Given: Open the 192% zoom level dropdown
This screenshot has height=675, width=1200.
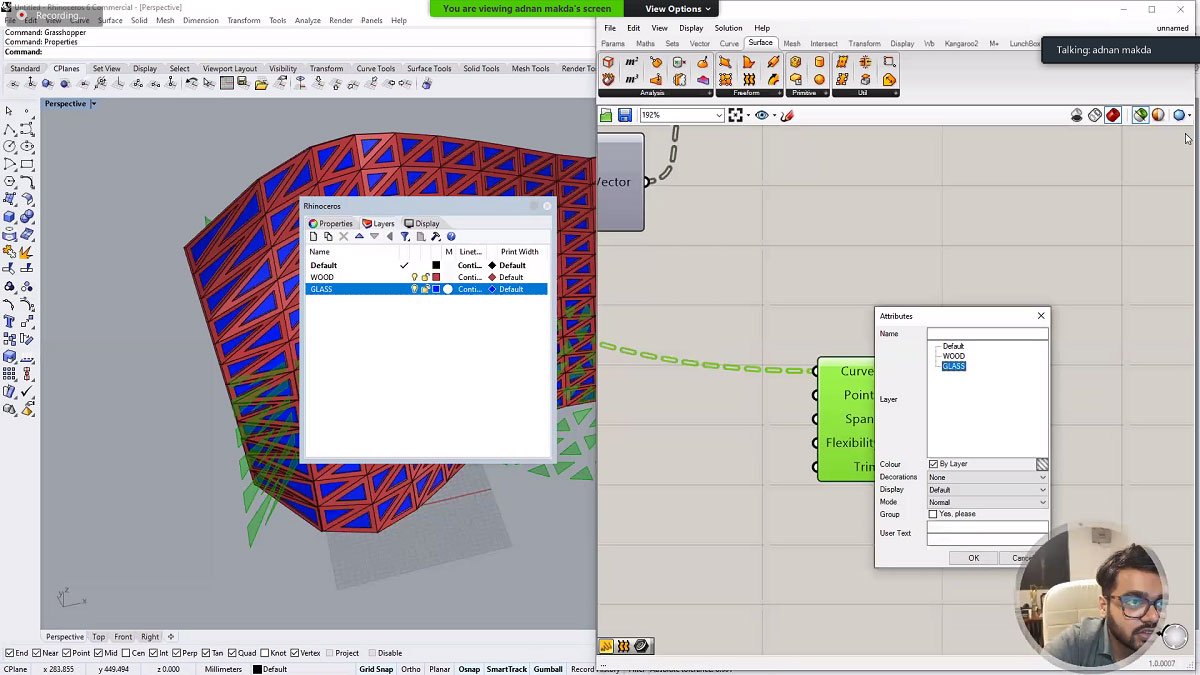Looking at the screenshot, I should 718,116.
